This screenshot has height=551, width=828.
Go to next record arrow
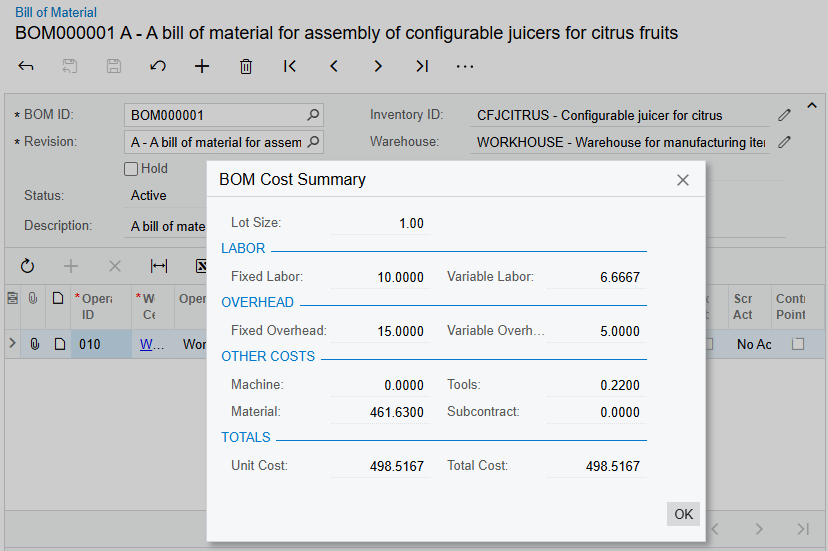point(378,67)
